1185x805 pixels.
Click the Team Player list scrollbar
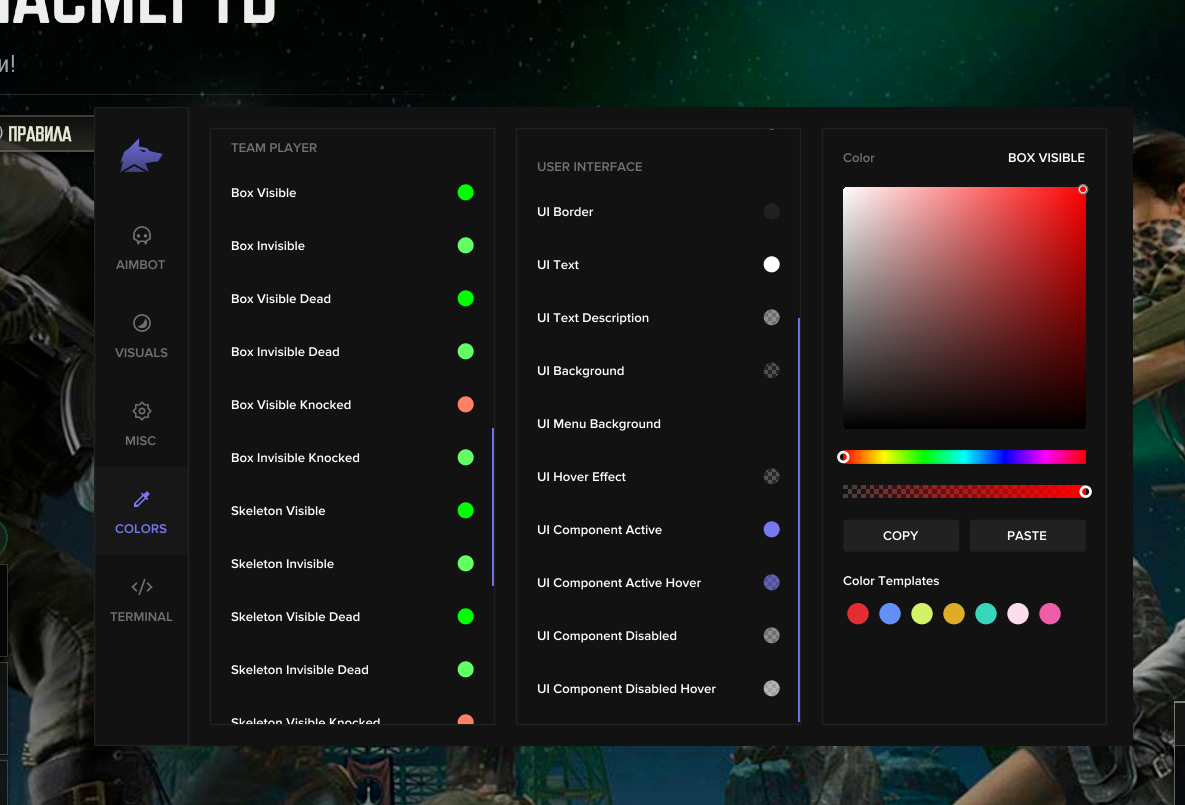click(x=493, y=506)
